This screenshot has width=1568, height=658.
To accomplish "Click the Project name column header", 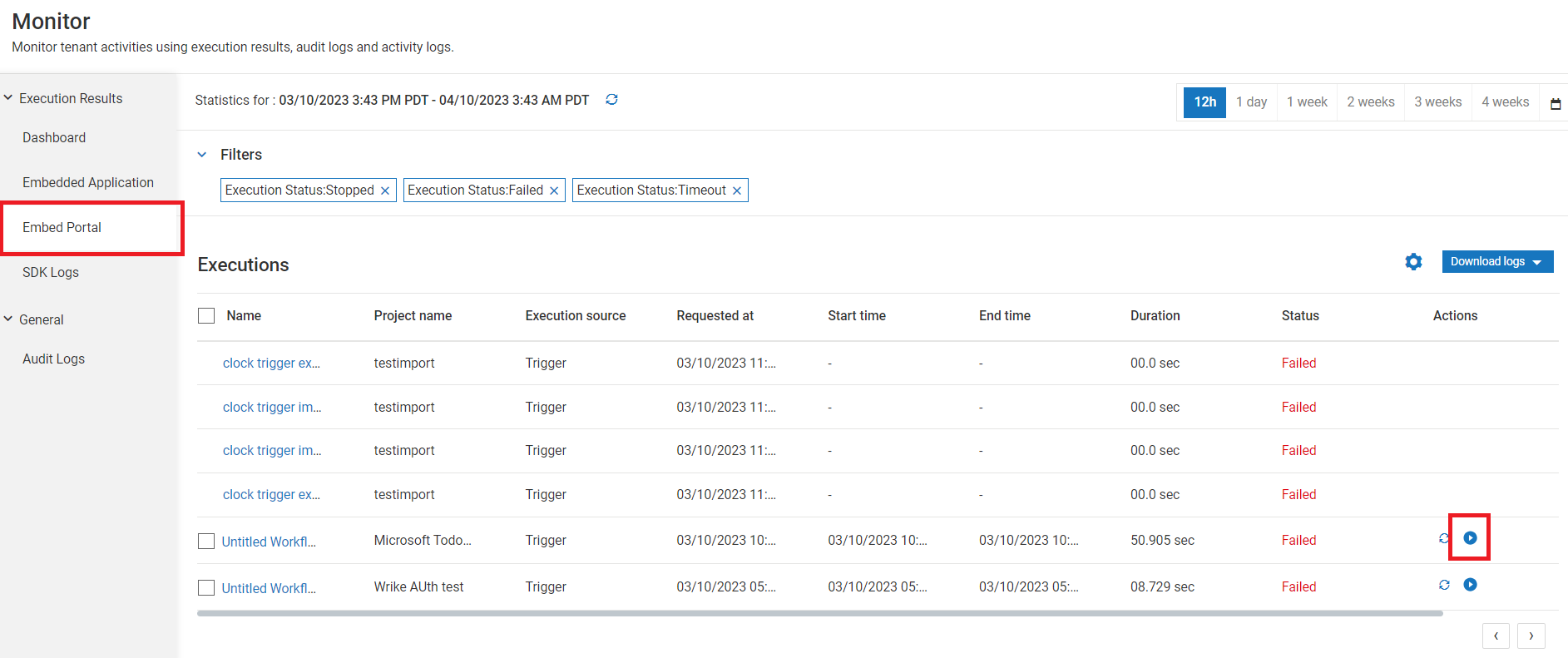I will click(x=413, y=316).
